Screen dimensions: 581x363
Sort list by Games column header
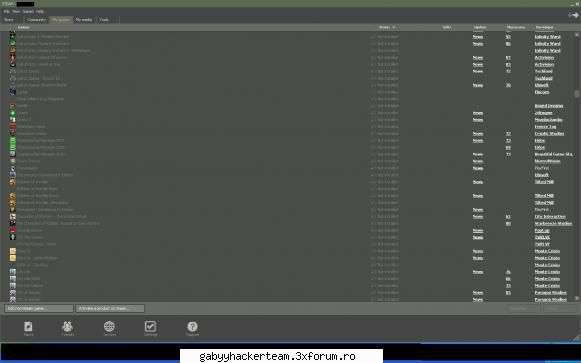(23, 27)
